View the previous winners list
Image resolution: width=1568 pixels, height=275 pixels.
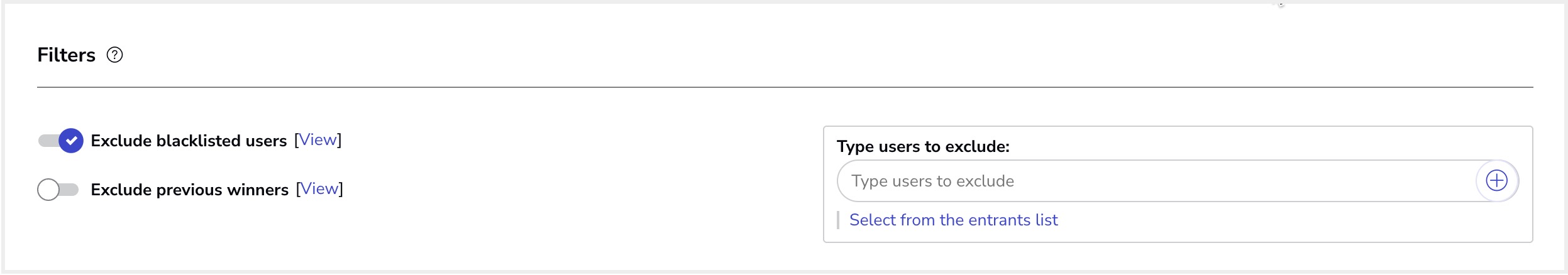(x=319, y=189)
